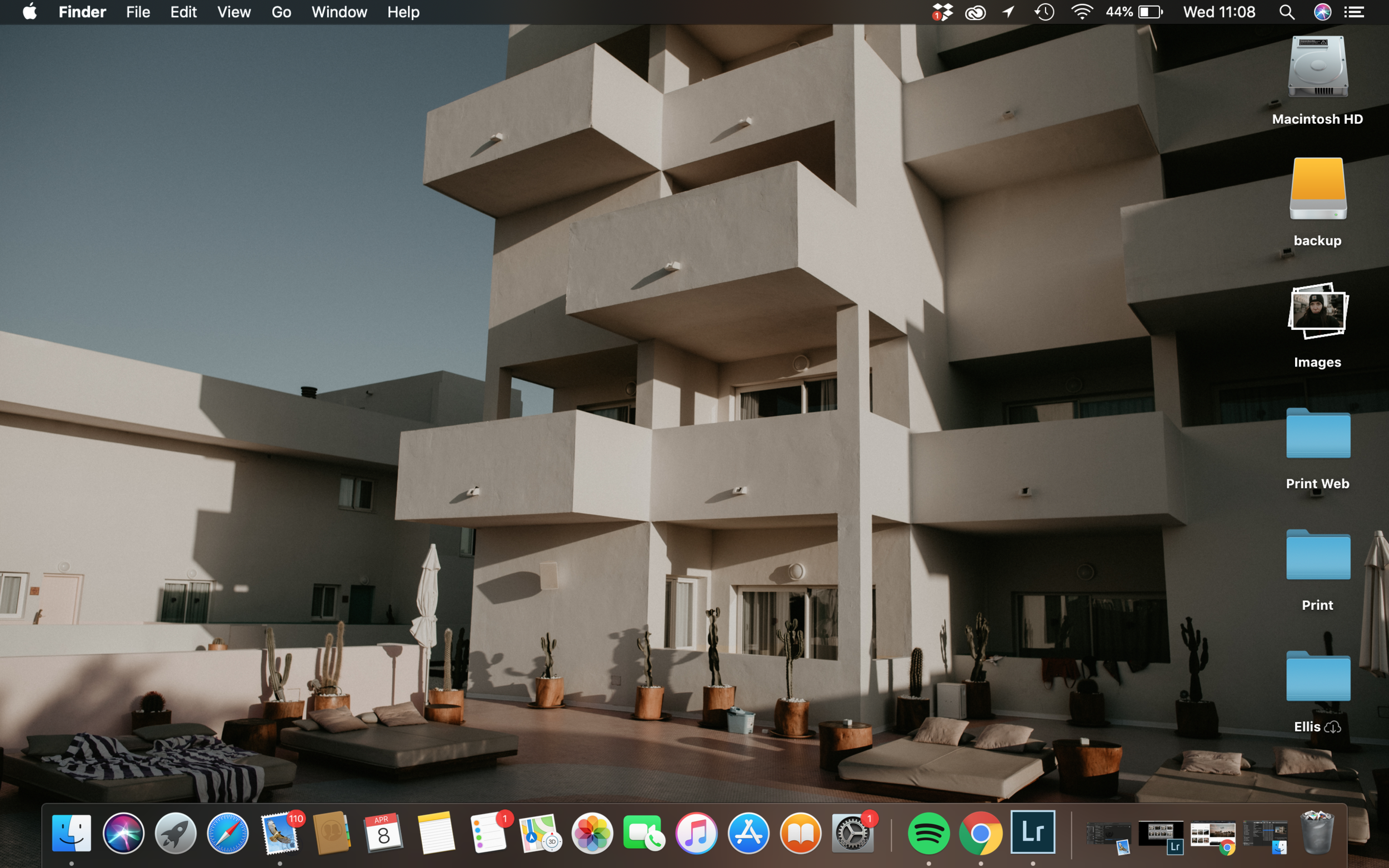Open the Dropbox menu bar icon

(943, 12)
